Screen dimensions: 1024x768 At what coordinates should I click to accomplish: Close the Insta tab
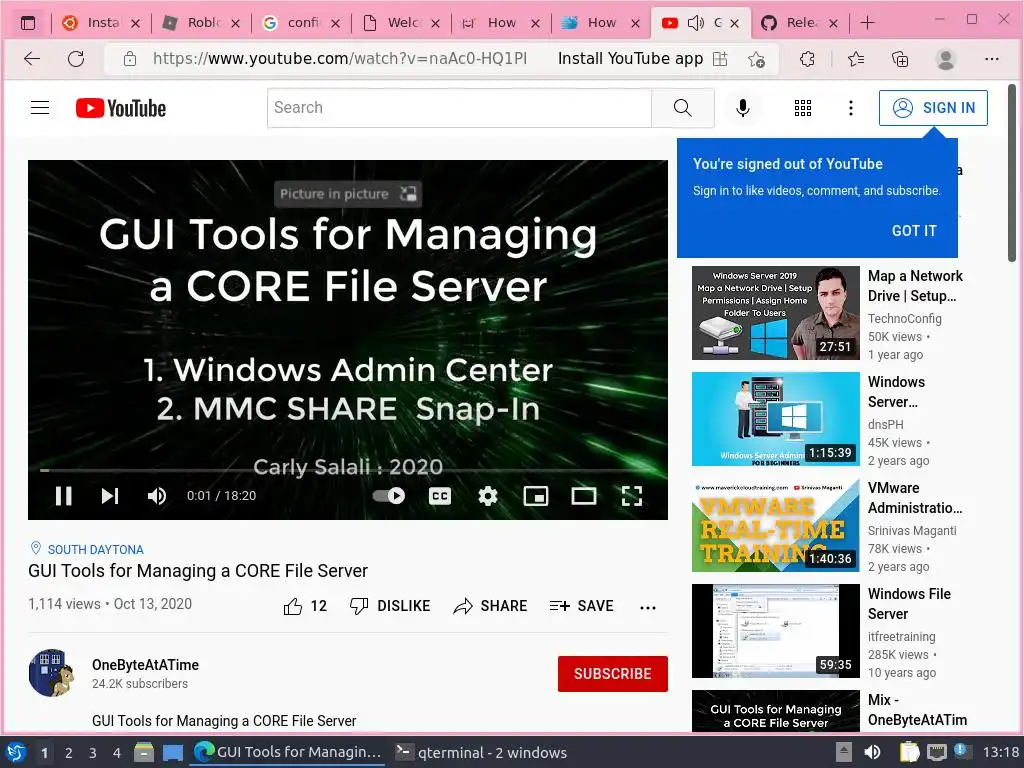coord(135,24)
